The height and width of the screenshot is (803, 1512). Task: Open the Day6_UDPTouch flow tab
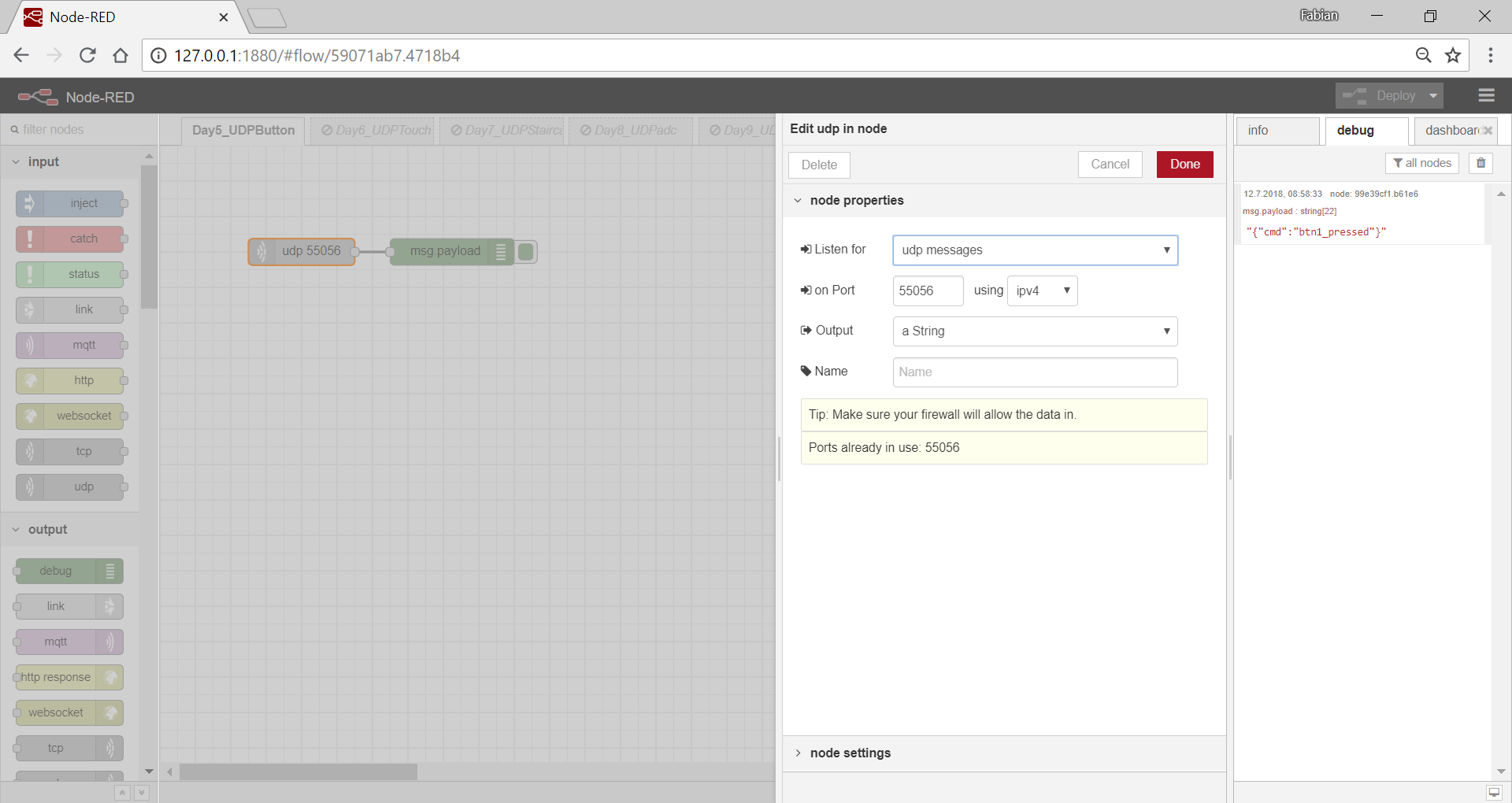375,131
